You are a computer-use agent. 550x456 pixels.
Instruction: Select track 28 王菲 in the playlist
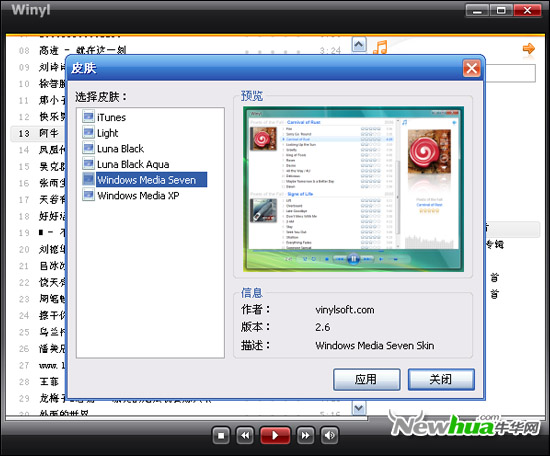coord(38,381)
